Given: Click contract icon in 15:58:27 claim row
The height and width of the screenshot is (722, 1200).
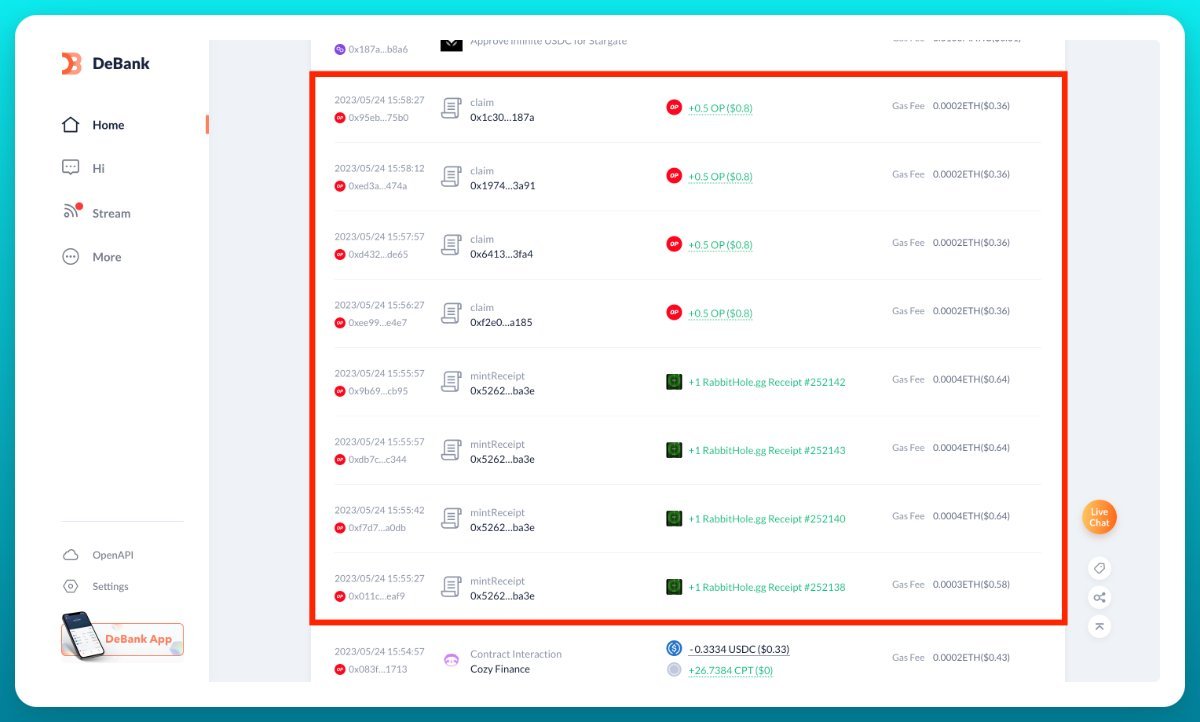Looking at the screenshot, I should (451, 108).
